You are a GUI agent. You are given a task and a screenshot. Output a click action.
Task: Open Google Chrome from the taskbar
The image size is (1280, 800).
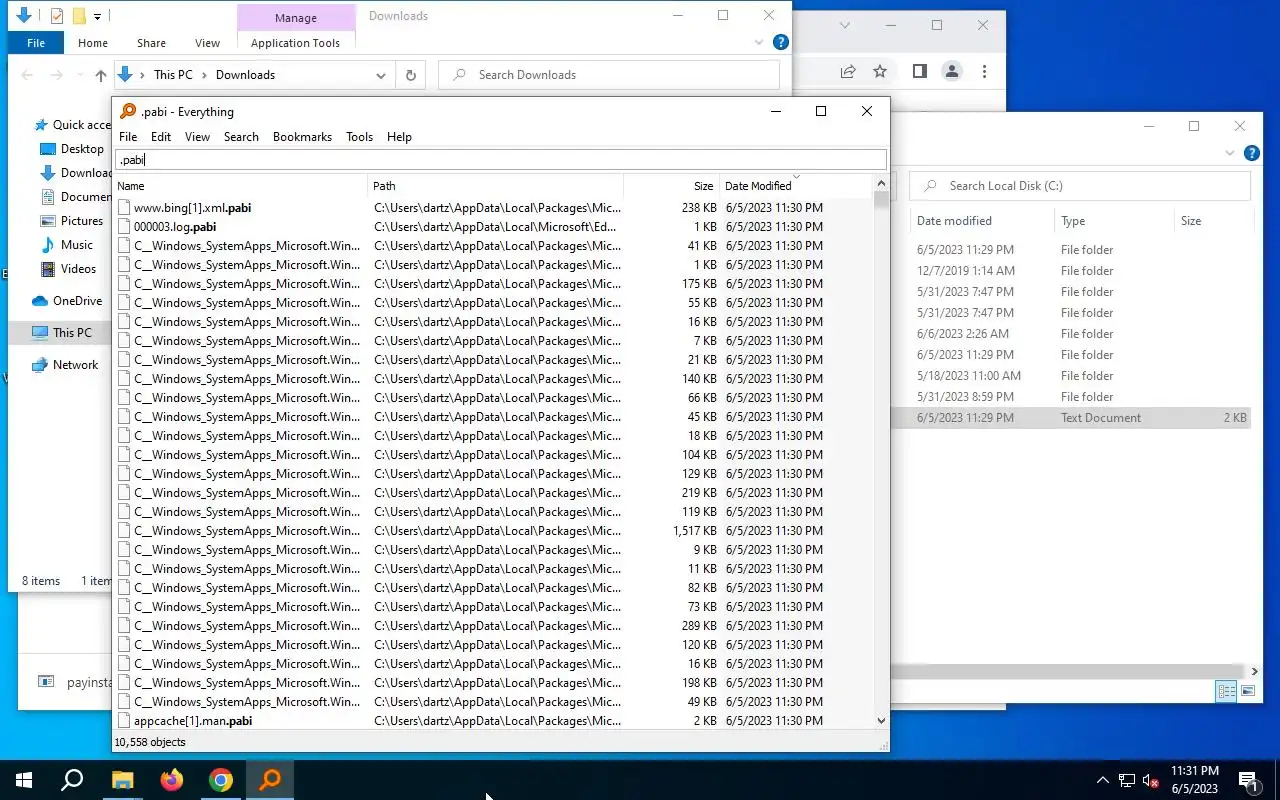pos(221,780)
